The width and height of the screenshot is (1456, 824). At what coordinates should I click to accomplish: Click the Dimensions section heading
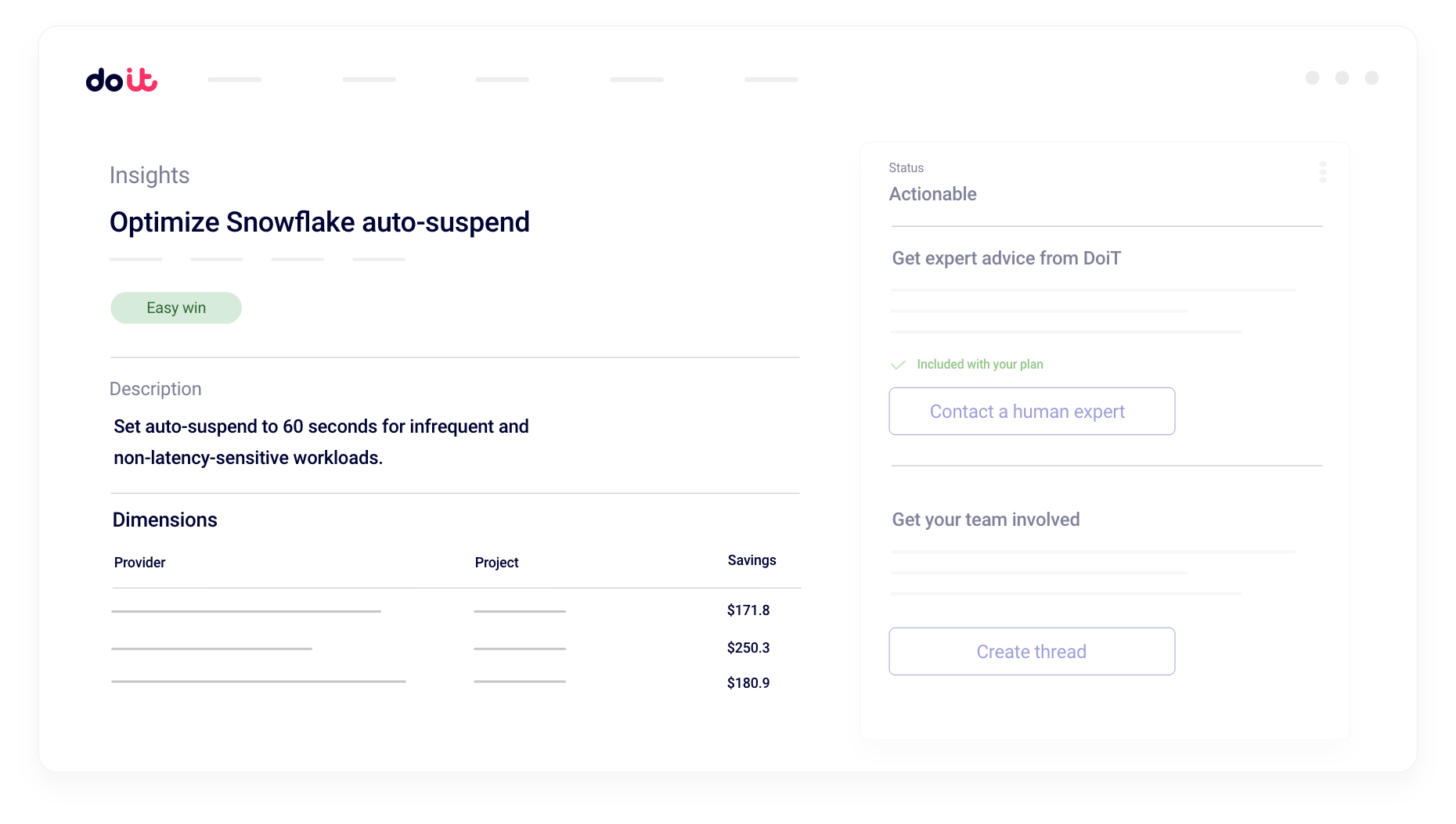point(164,520)
